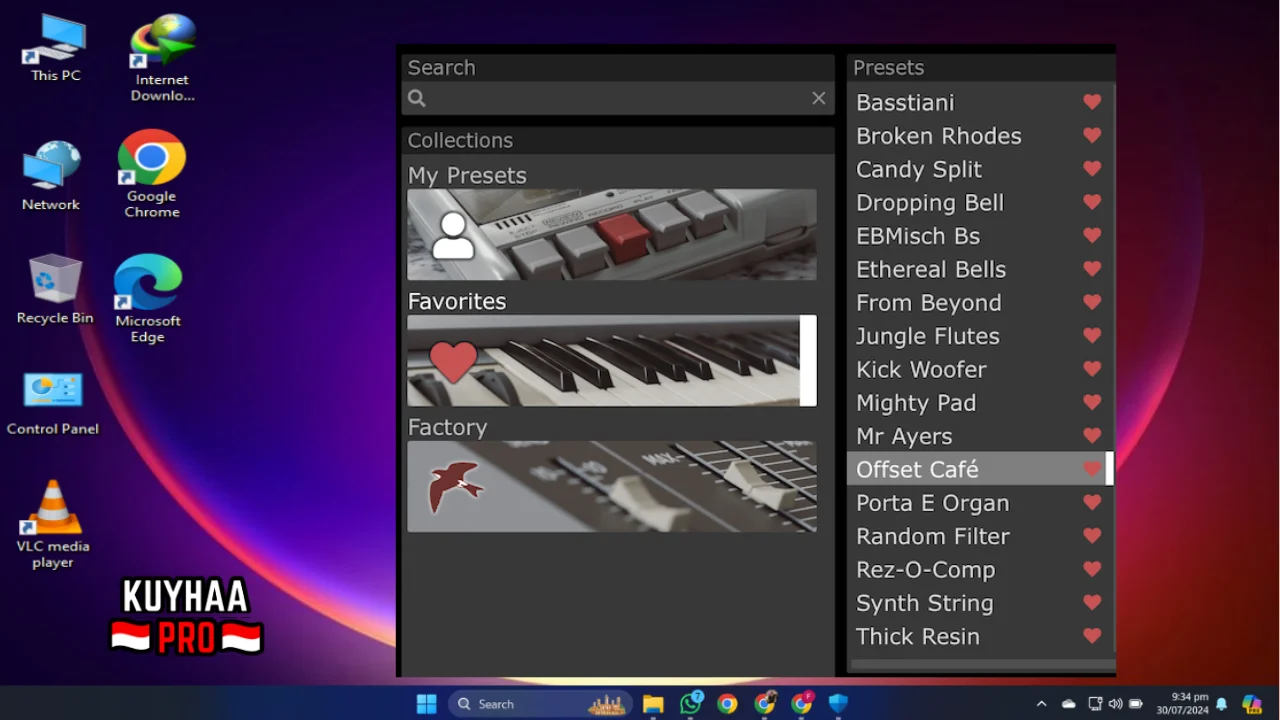Load the Thick Resin preset
This screenshot has height=720, width=1280.
pos(918,636)
